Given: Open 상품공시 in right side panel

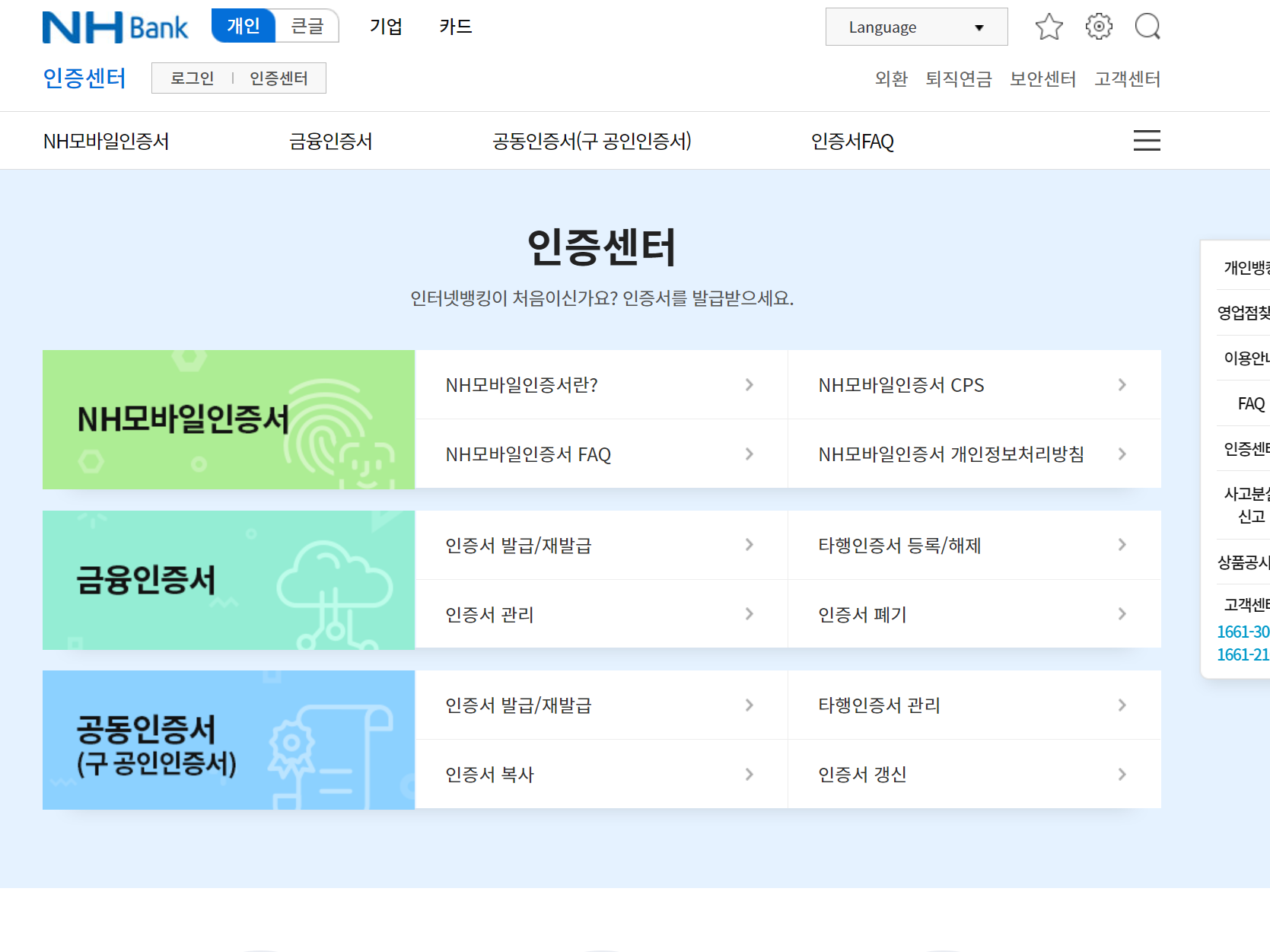Looking at the screenshot, I should [1243, 562].
